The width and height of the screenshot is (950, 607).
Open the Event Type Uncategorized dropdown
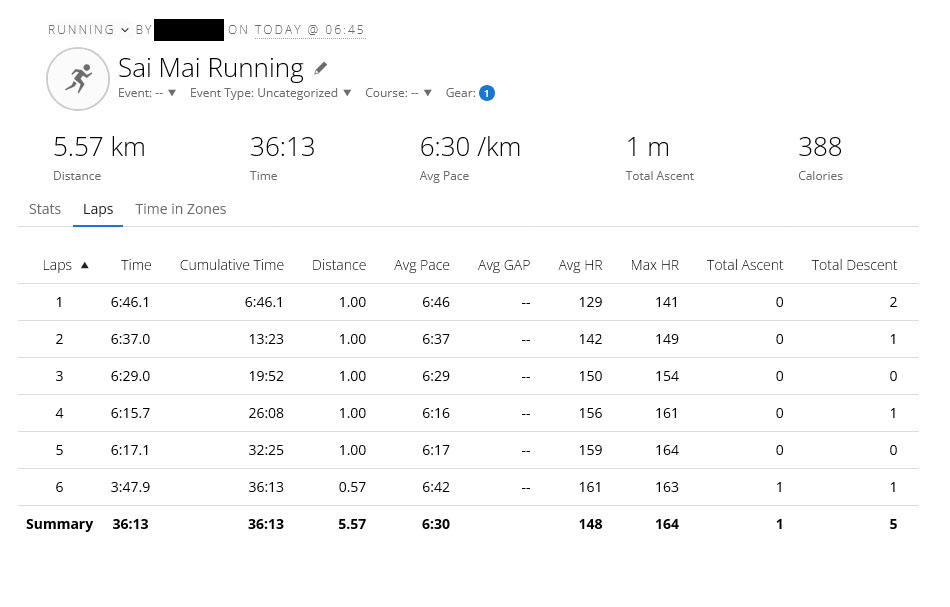pyautogui.click(x=271, y=93)
